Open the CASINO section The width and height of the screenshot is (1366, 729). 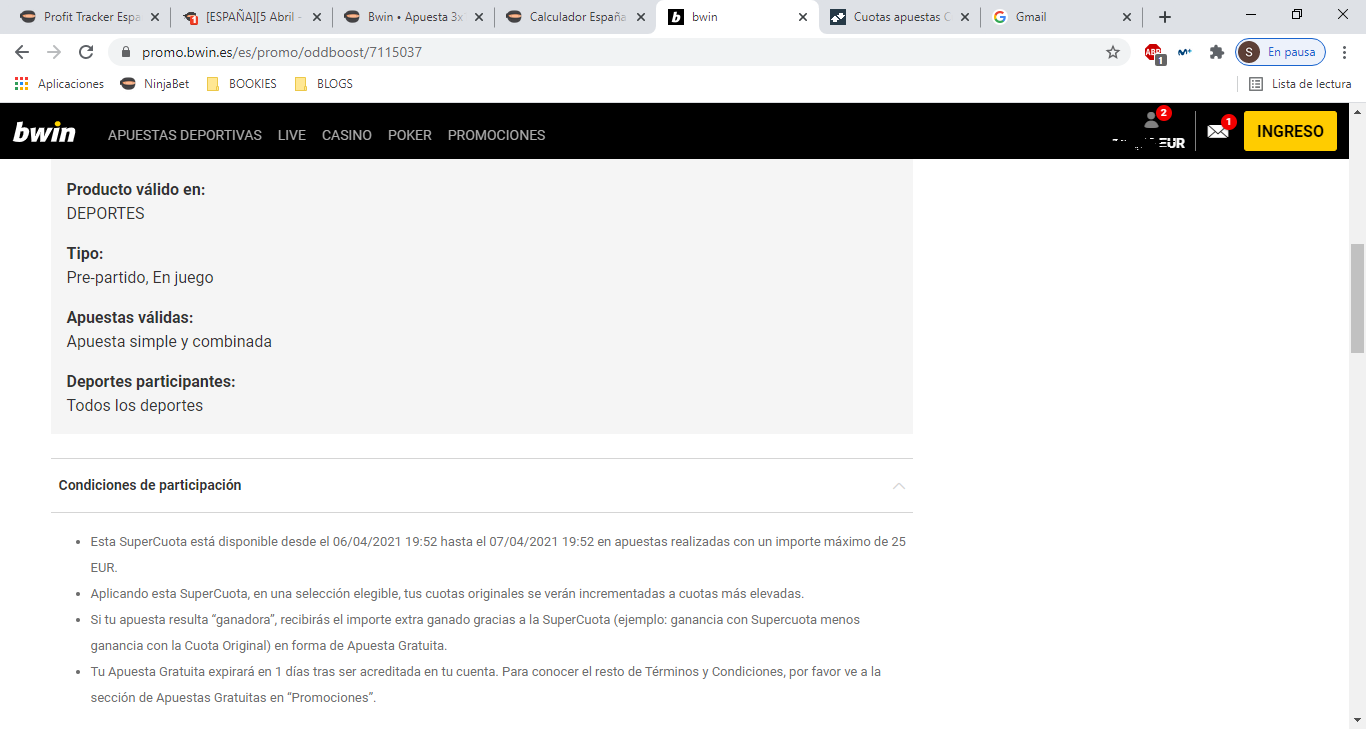coord(347,135)
